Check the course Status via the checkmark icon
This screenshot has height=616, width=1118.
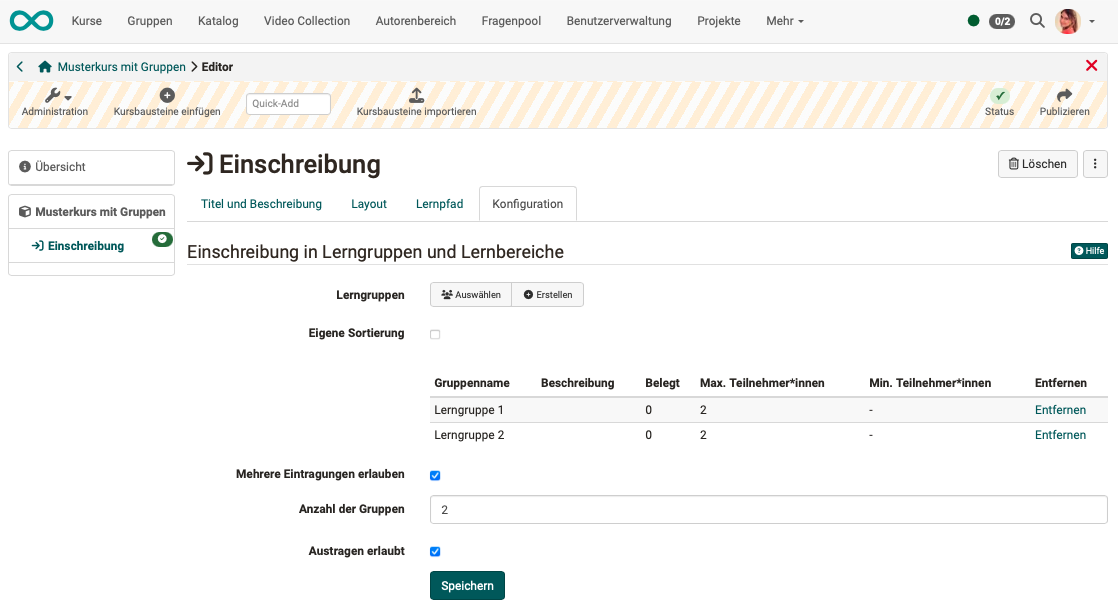coord(999,95)
